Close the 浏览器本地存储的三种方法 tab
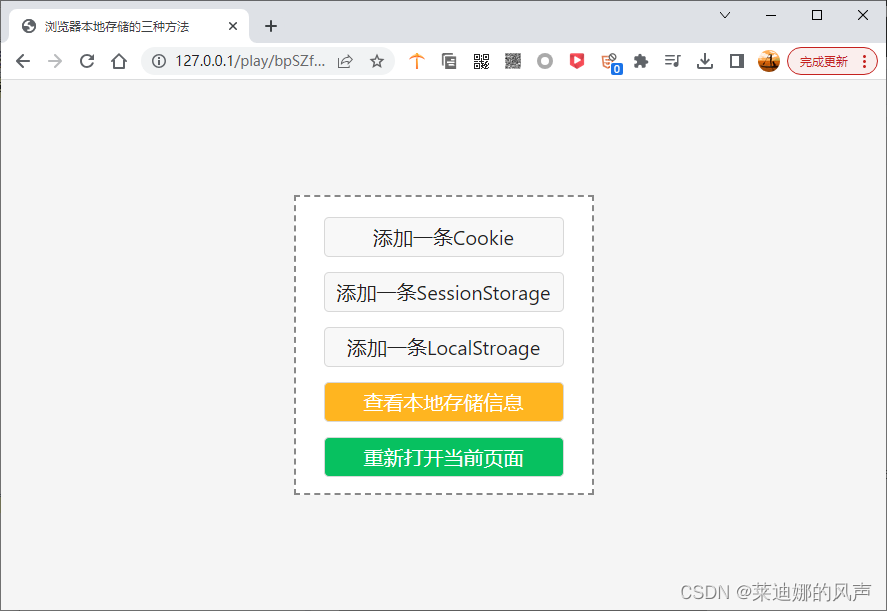This screenshot has height=611, width=887. [233, 26]
